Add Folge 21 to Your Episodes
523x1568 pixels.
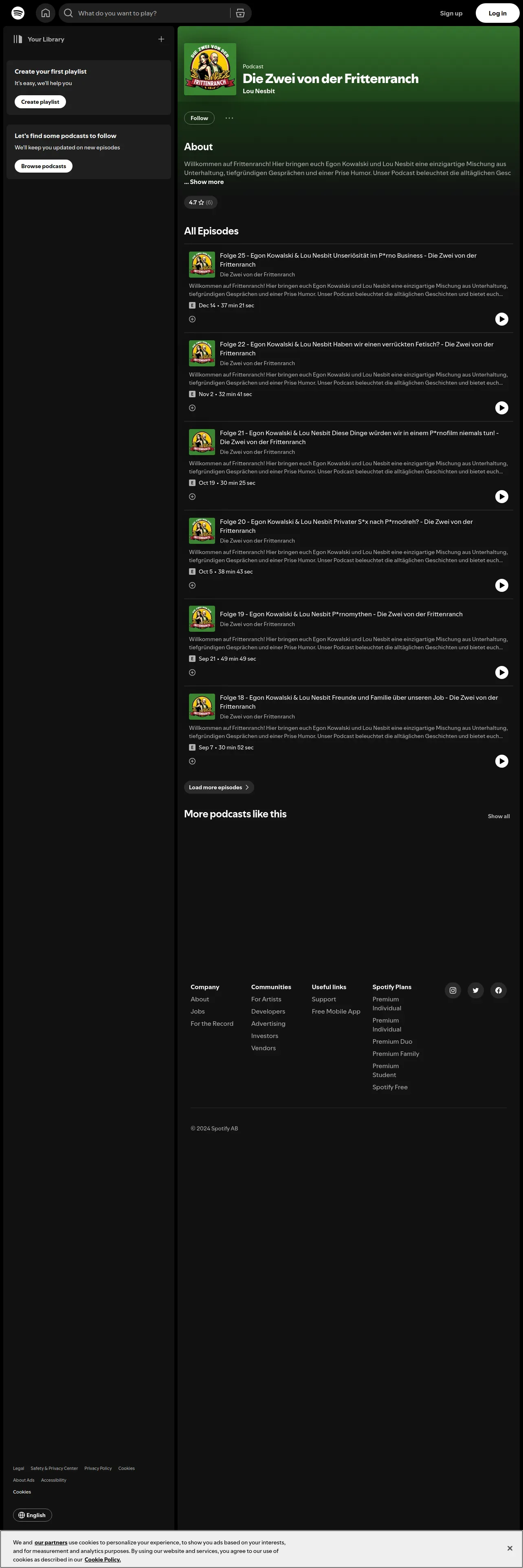tap(192, 497)
